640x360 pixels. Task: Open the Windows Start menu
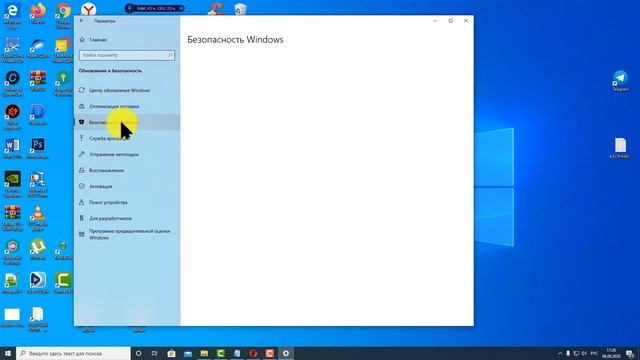point(8,353)
